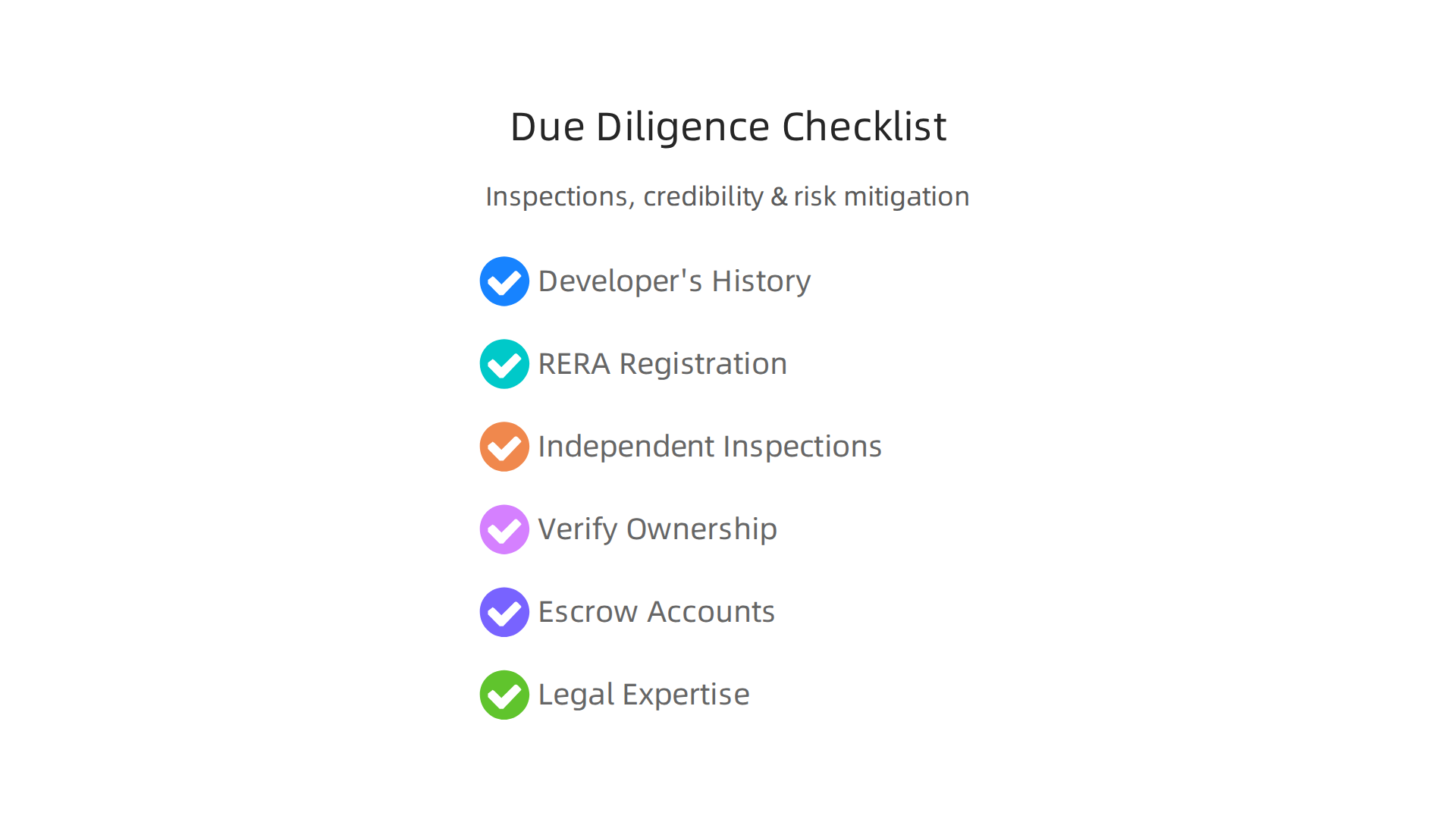Click the blue checkmark beside Developer's History
Screen dimensions: 1456x819
click(x=504, y=281)
